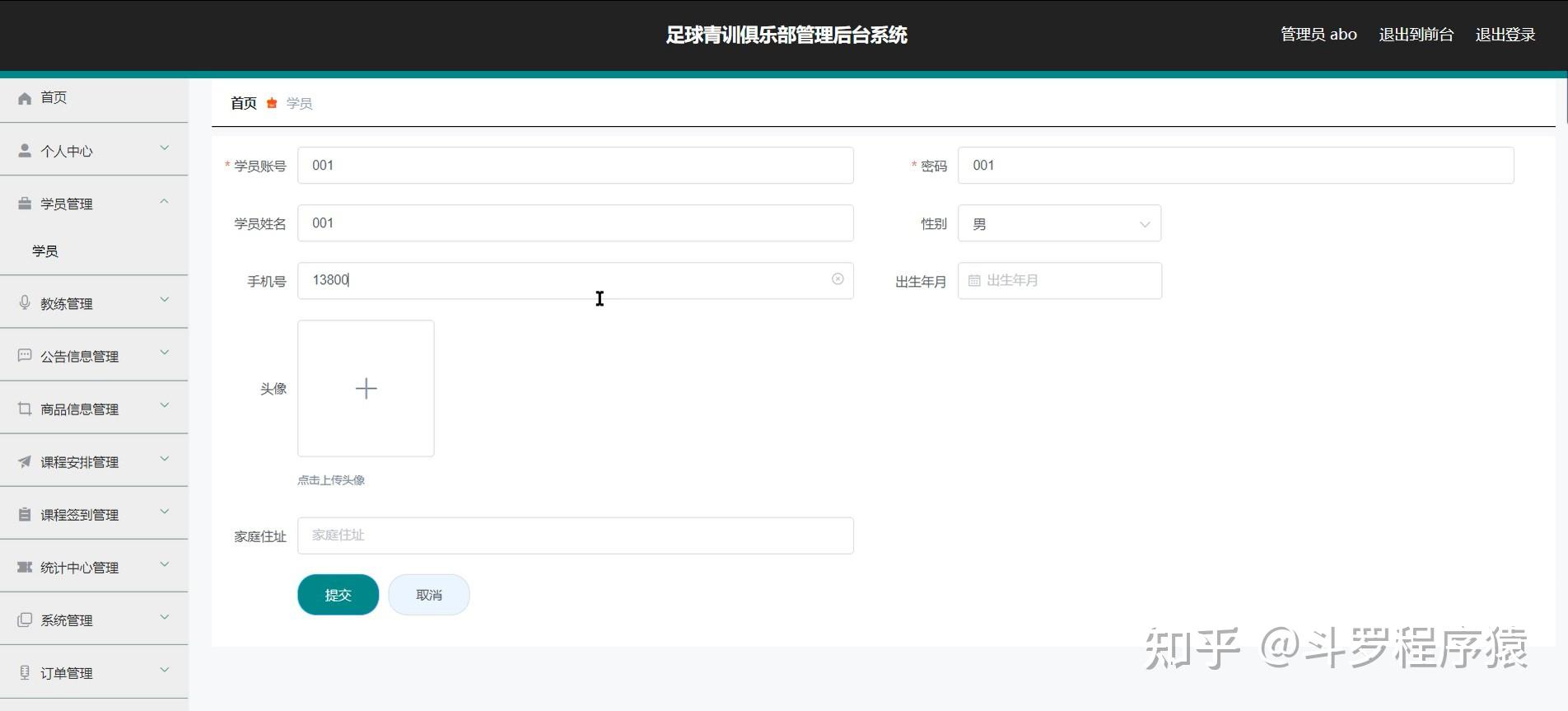1568x711 pixels.
Task: Expand the 课程签到管理 menu chevron
Action: [165, 512]
